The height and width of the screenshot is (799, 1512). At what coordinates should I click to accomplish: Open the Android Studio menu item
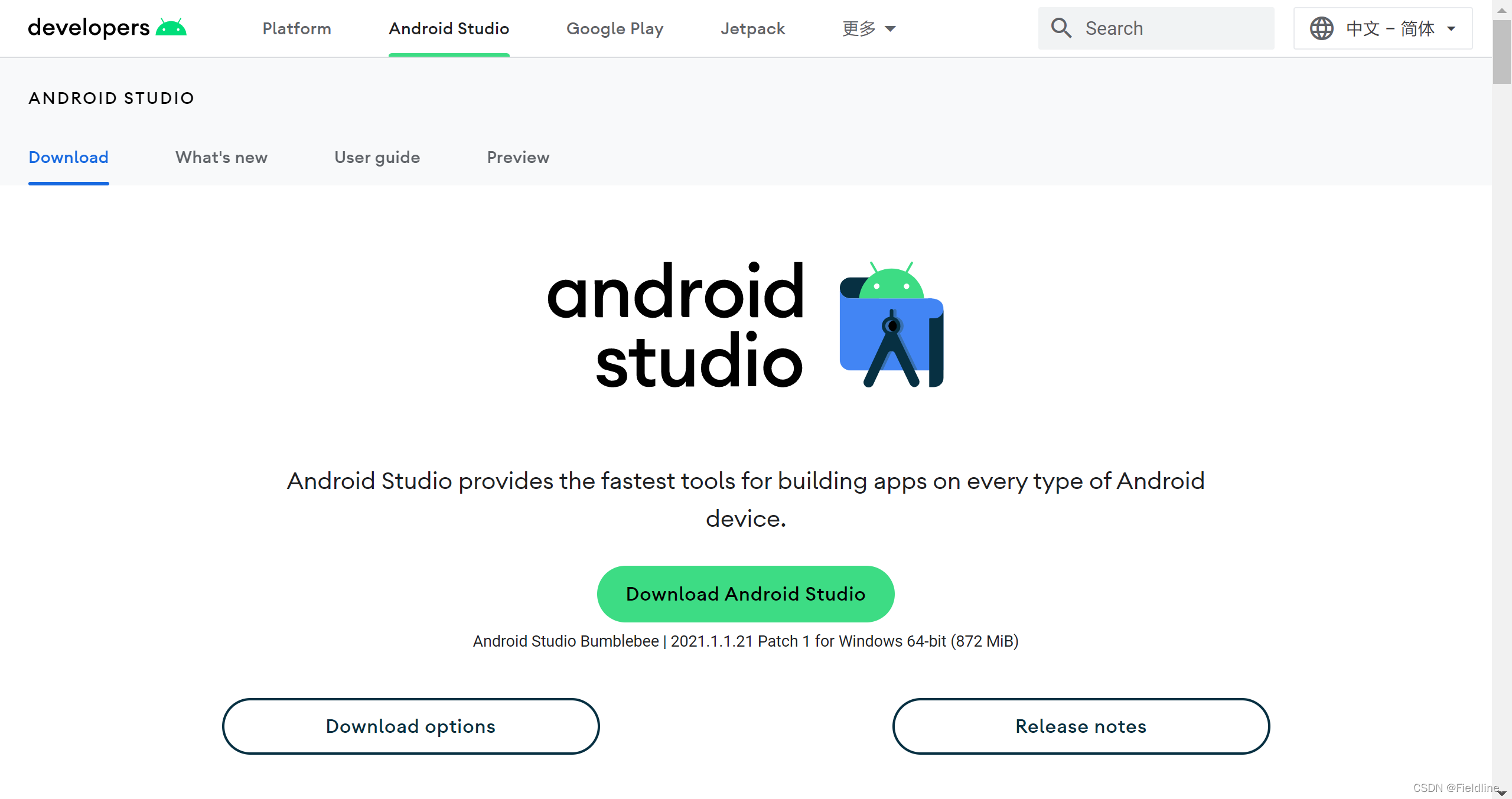click(448, 28)
